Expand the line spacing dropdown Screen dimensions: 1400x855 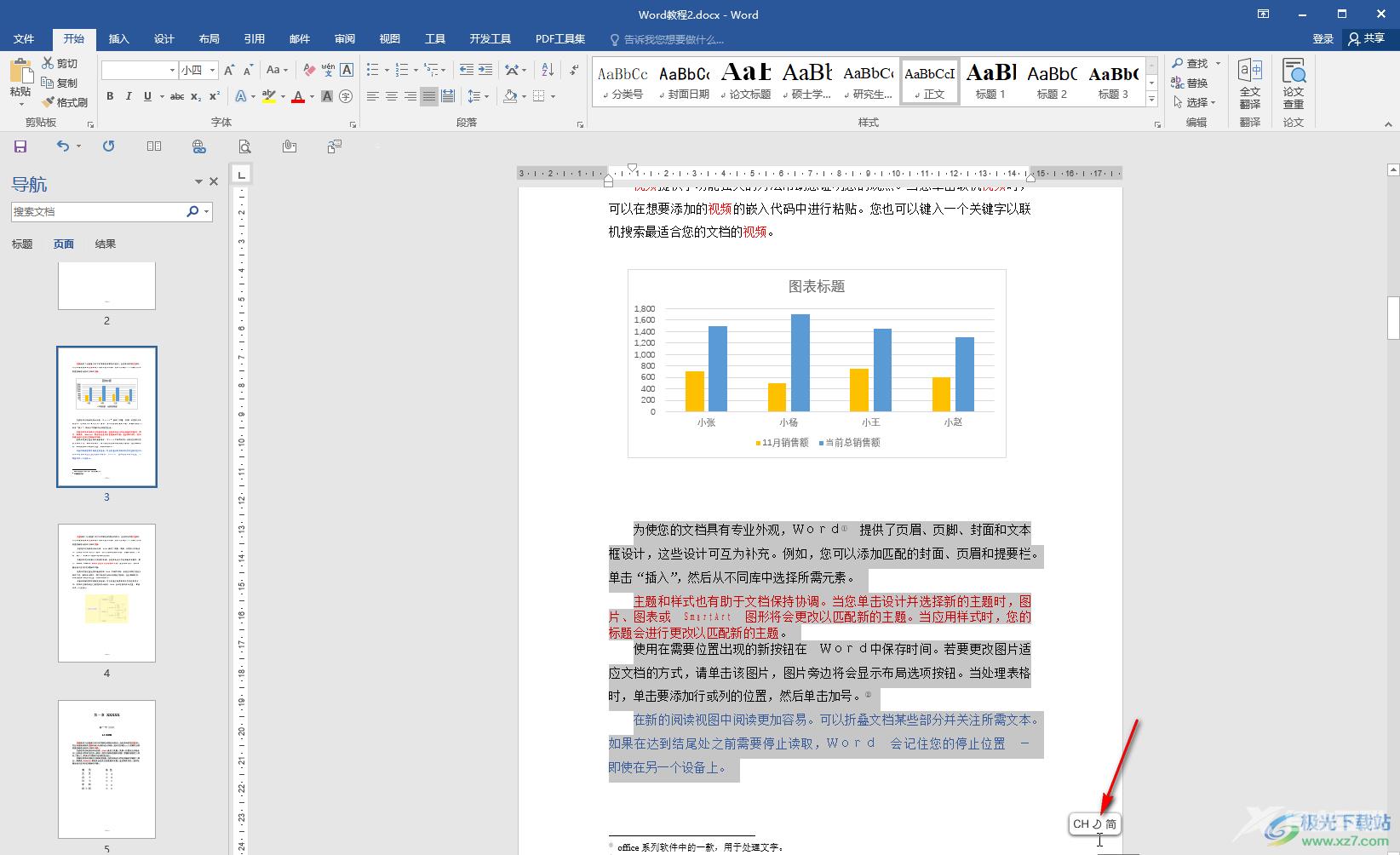(x=476, y=96)
